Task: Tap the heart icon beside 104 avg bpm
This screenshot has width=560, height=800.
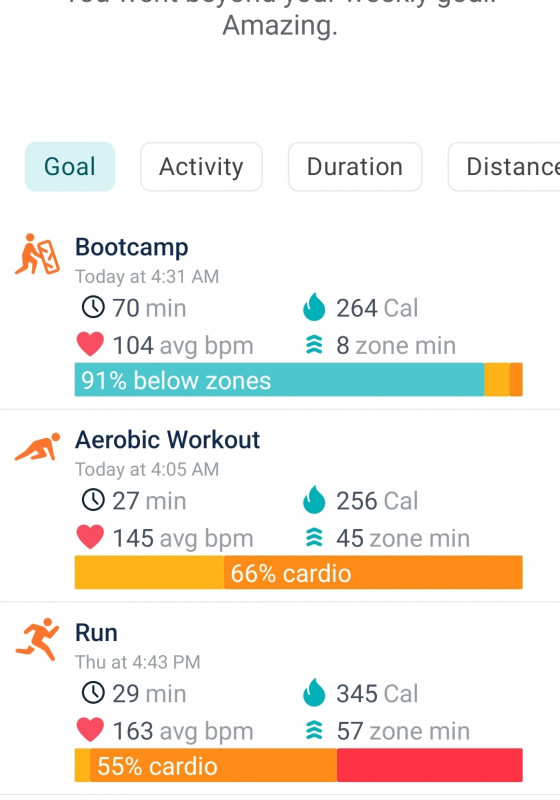Action: click(90, 344)
